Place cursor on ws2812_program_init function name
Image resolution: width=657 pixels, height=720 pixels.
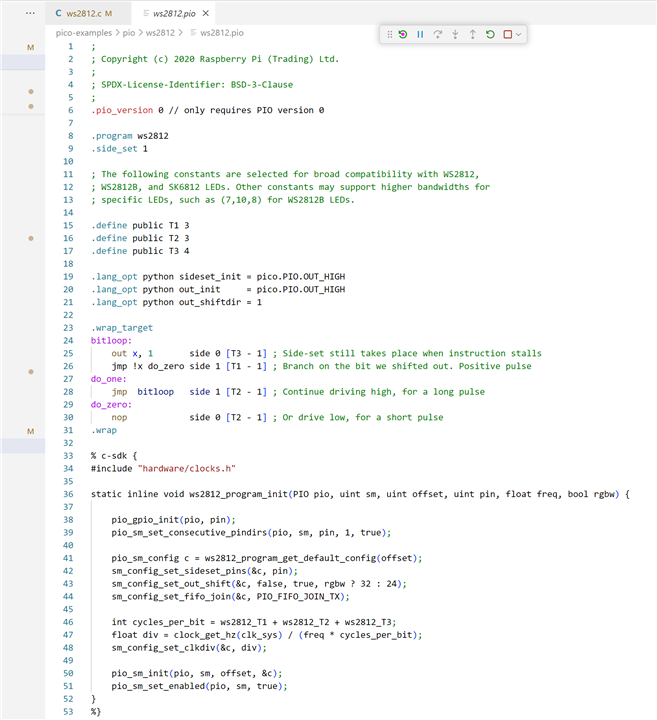(x=230, y=494)
